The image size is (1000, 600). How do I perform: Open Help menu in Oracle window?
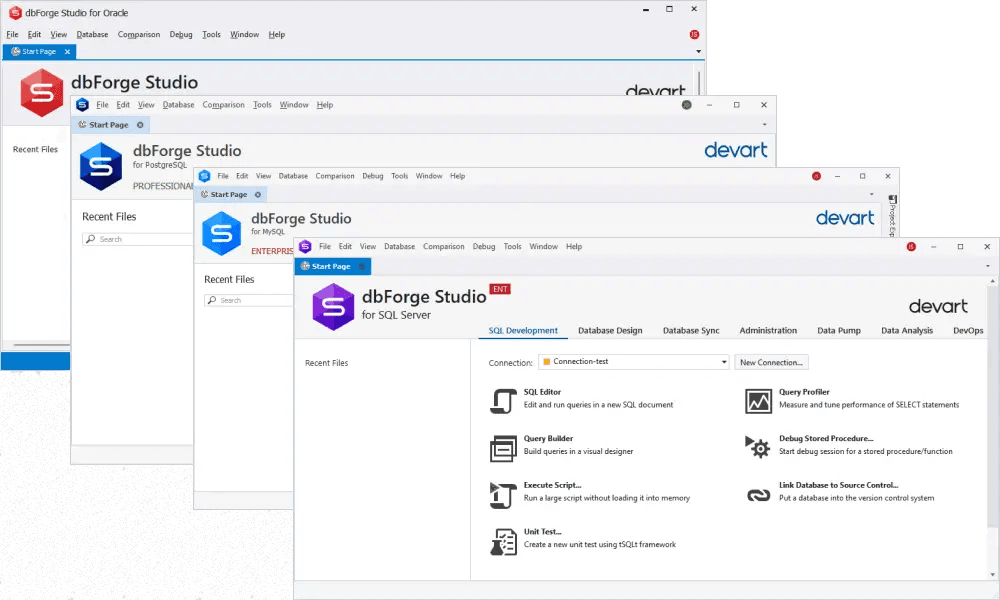coord(276,34)
